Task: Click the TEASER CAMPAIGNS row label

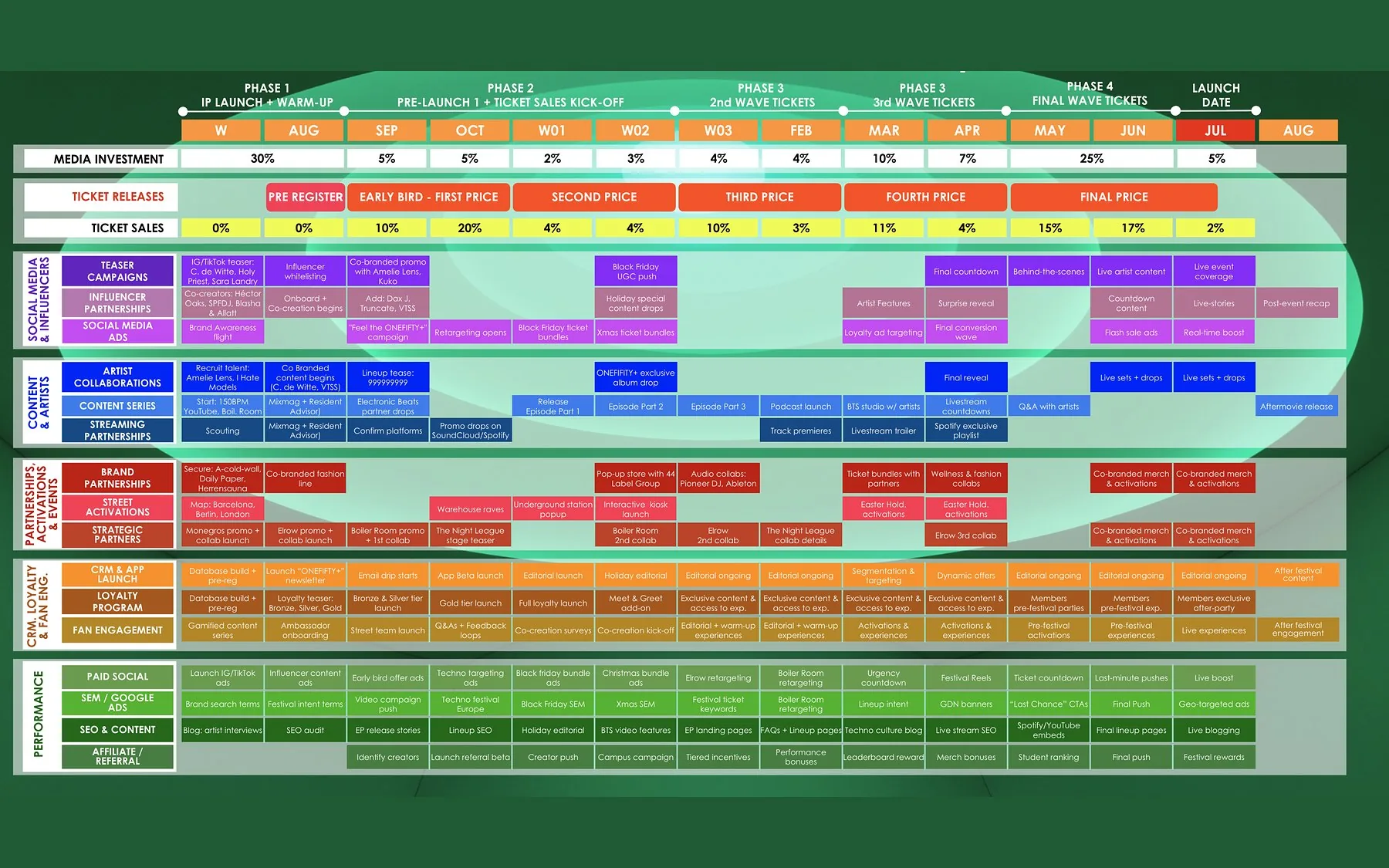Action: point(117,271)
